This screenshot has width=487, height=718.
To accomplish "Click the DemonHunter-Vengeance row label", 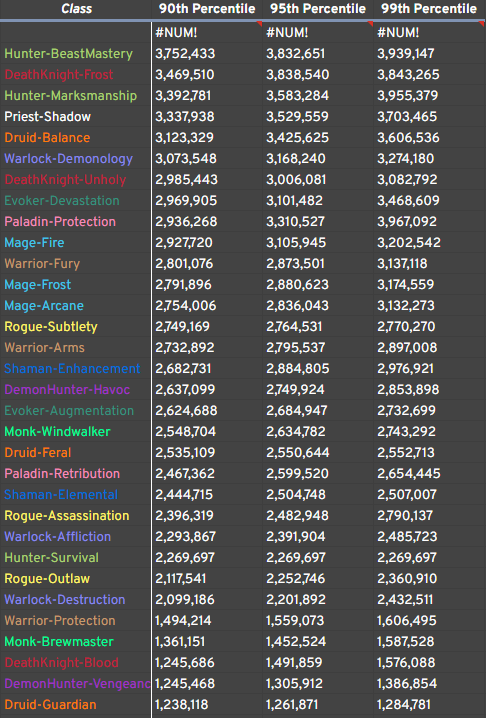I will (77, 684).
